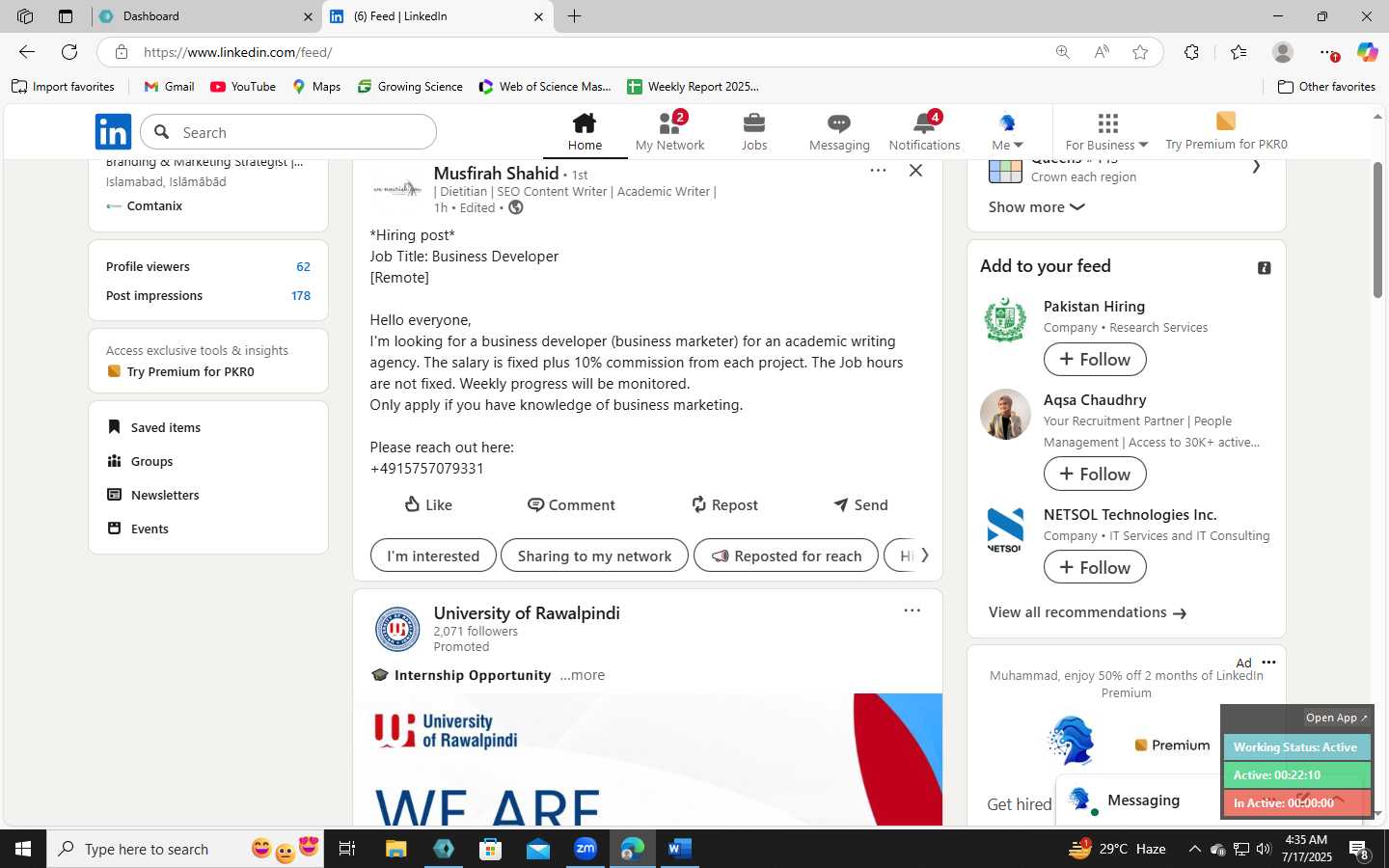Viewport: 1389px width, 868px height.
Task: Expand Internship Opportunity ...more text
Action: coord(583,675)
